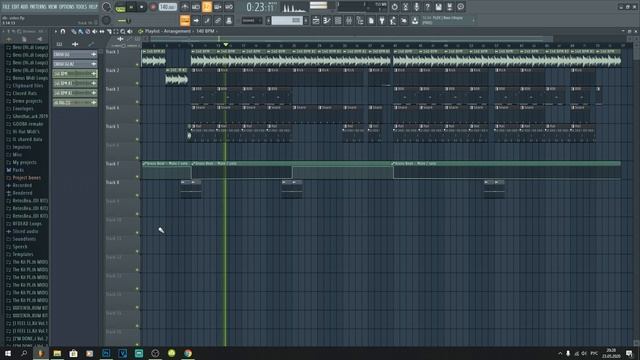Toggle the countdown before recording button

207,7
